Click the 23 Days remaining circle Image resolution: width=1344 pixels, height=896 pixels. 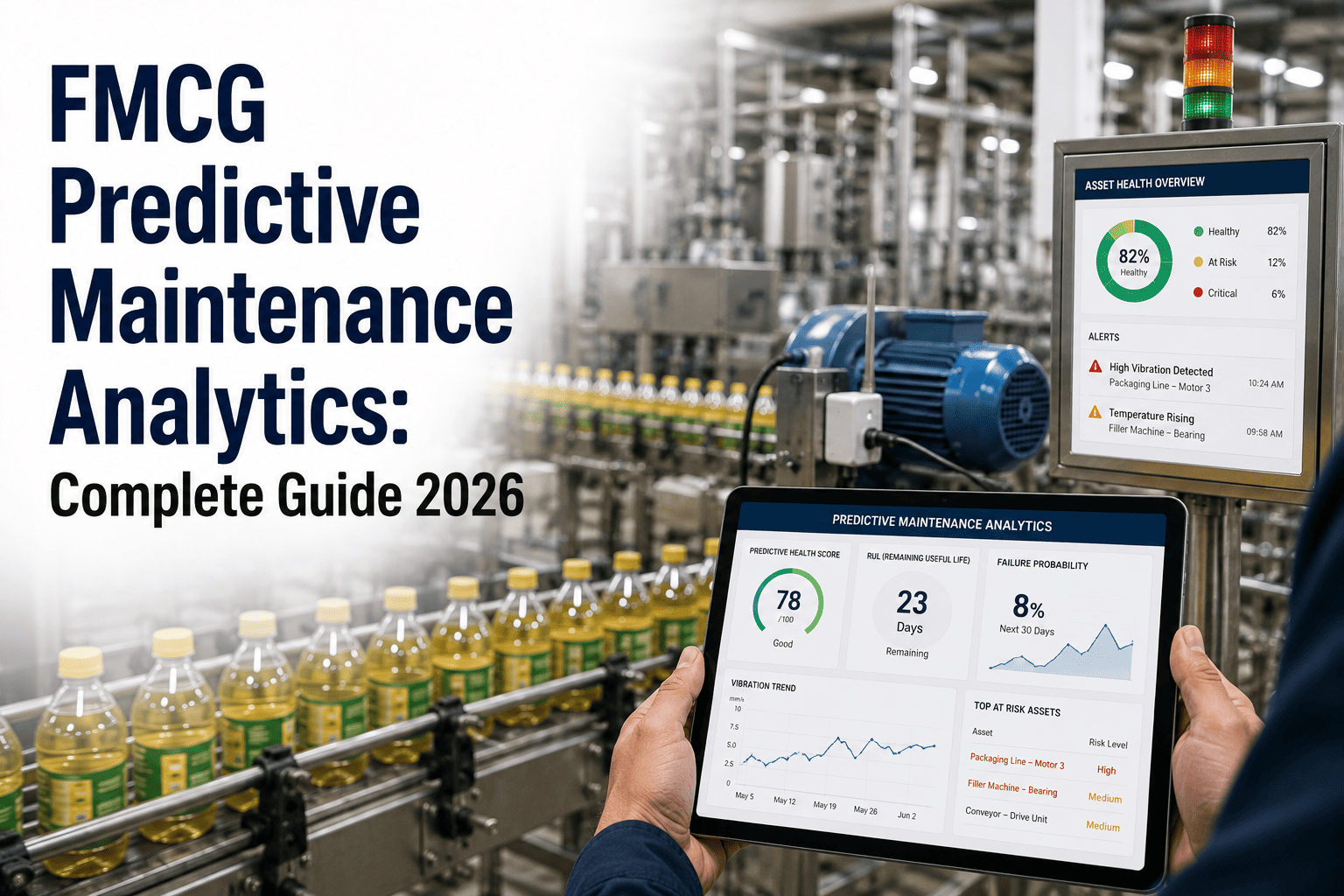pyautogui.click(x=911, y=611)
